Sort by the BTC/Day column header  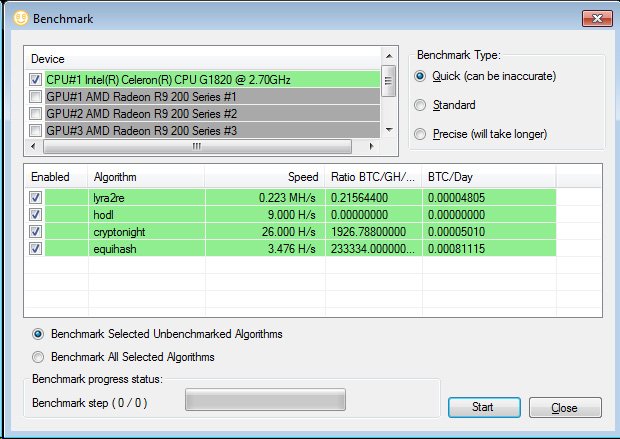[x=489, y=177]
